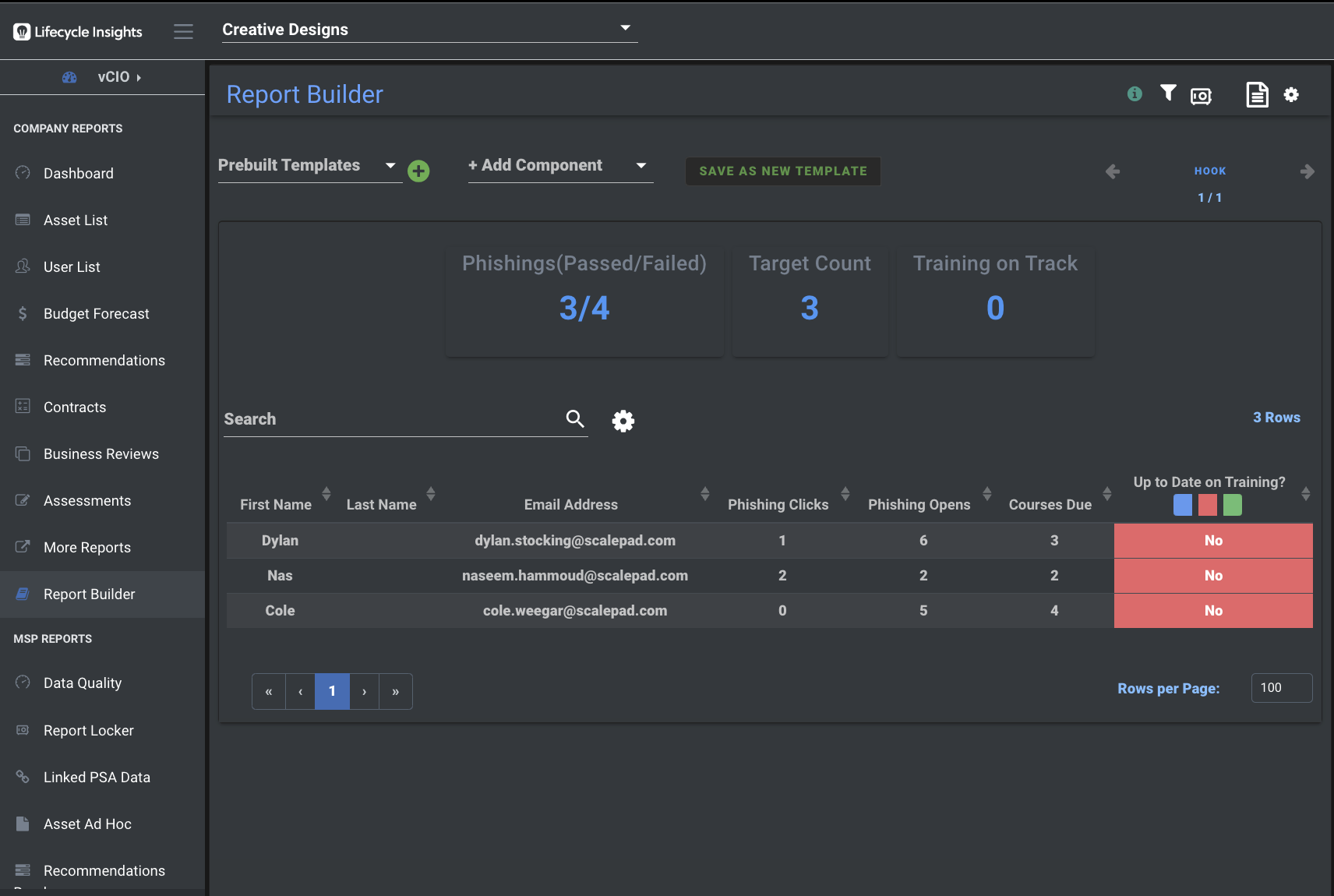Sort the Courses Due column

pyautogui.click(x=1107, y=494)
